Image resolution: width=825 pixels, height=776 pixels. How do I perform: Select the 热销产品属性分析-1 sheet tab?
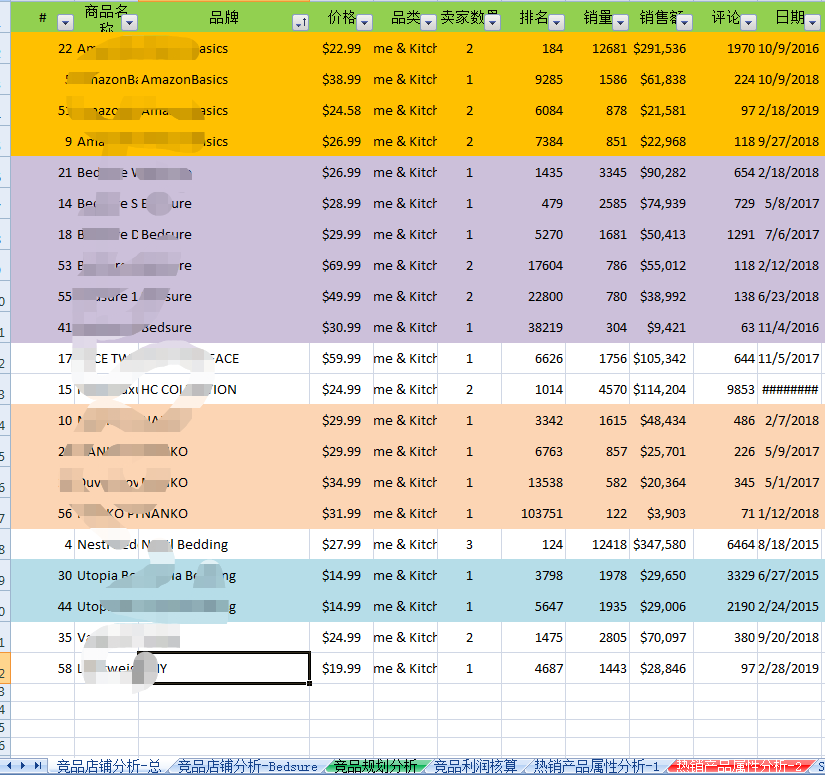coord(596,767)
